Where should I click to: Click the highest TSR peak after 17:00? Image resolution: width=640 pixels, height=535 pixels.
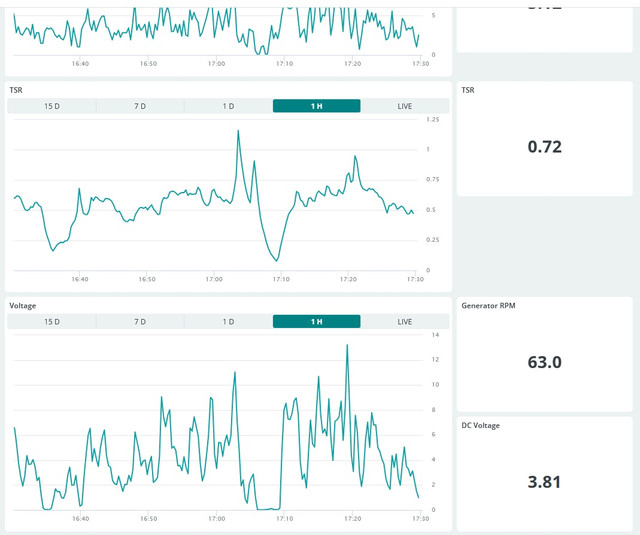pyautogui.click(x=238, y=131)
